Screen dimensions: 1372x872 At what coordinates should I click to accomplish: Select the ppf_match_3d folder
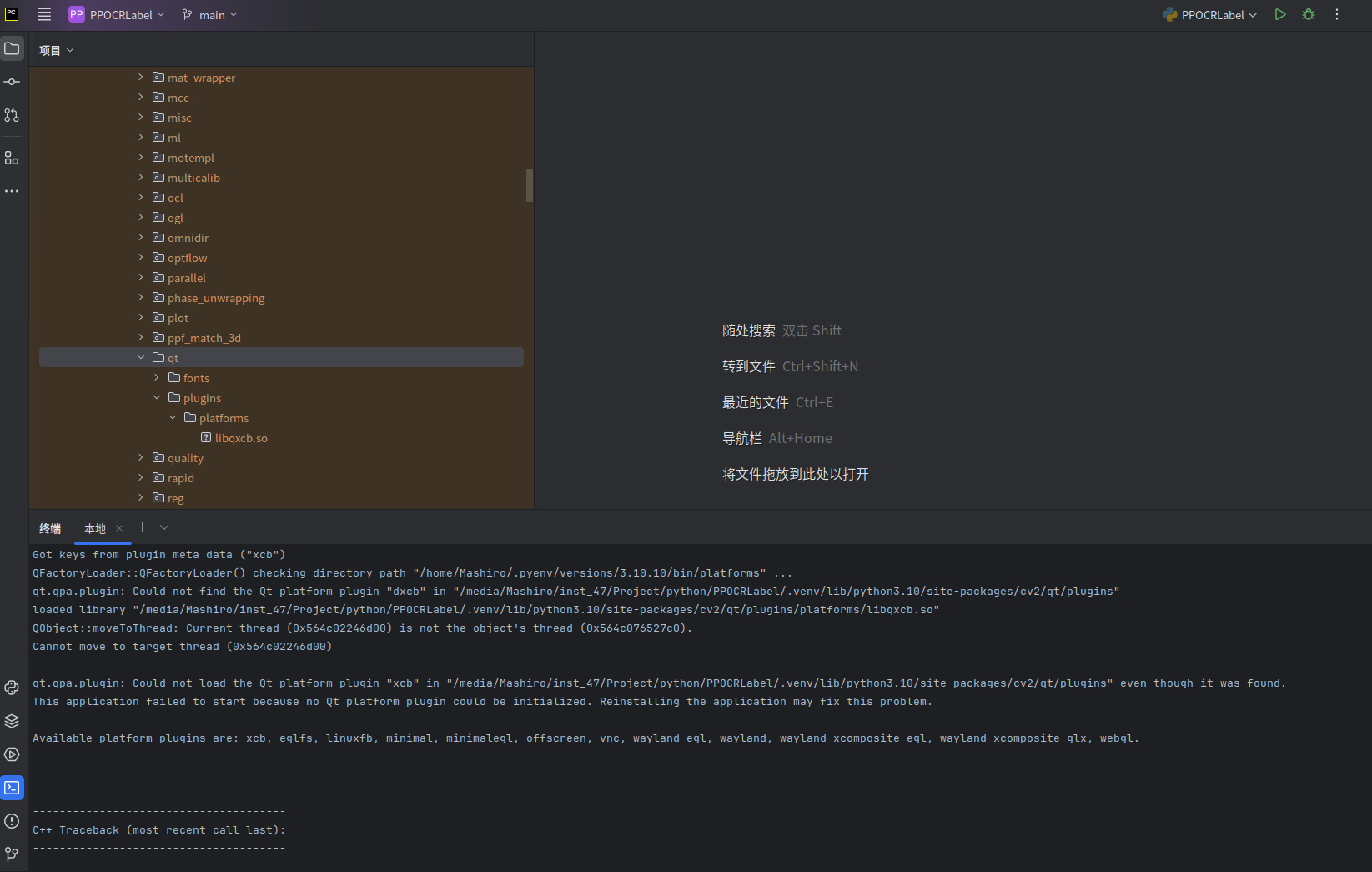click(x=197, y=337)
